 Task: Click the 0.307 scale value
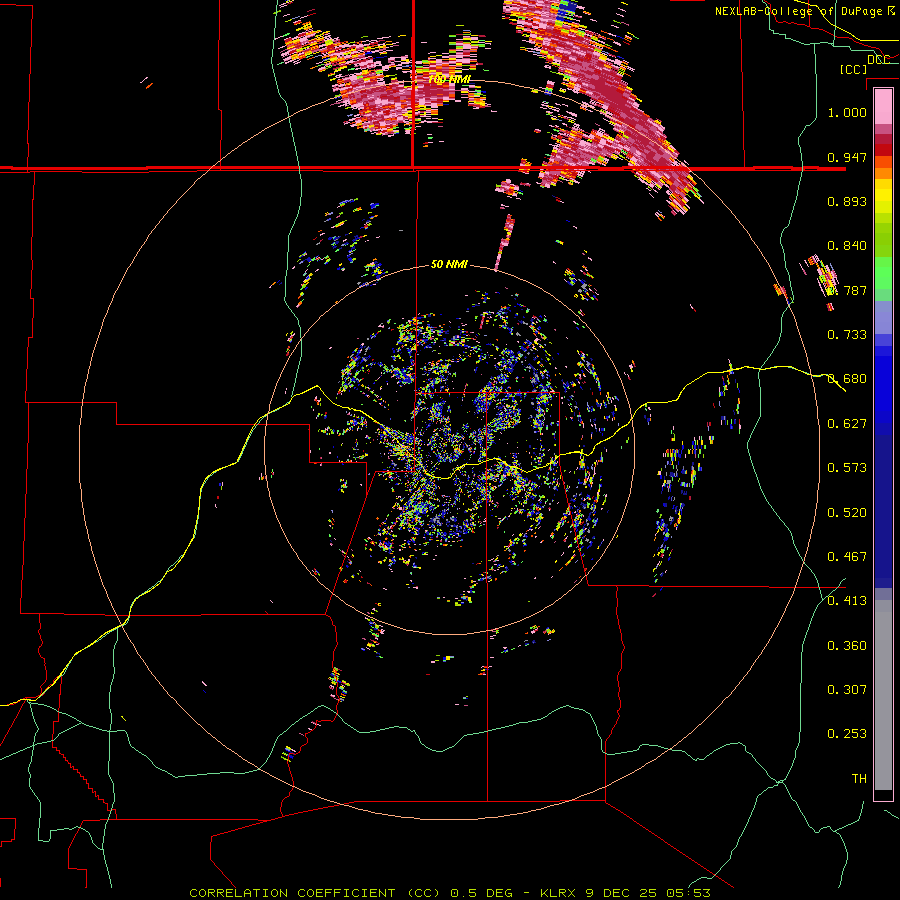click(847, 690)
